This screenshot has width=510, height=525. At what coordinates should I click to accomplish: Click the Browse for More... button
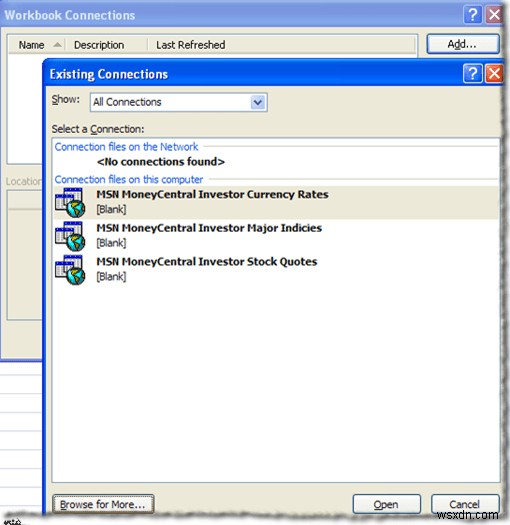click(103, 504)
